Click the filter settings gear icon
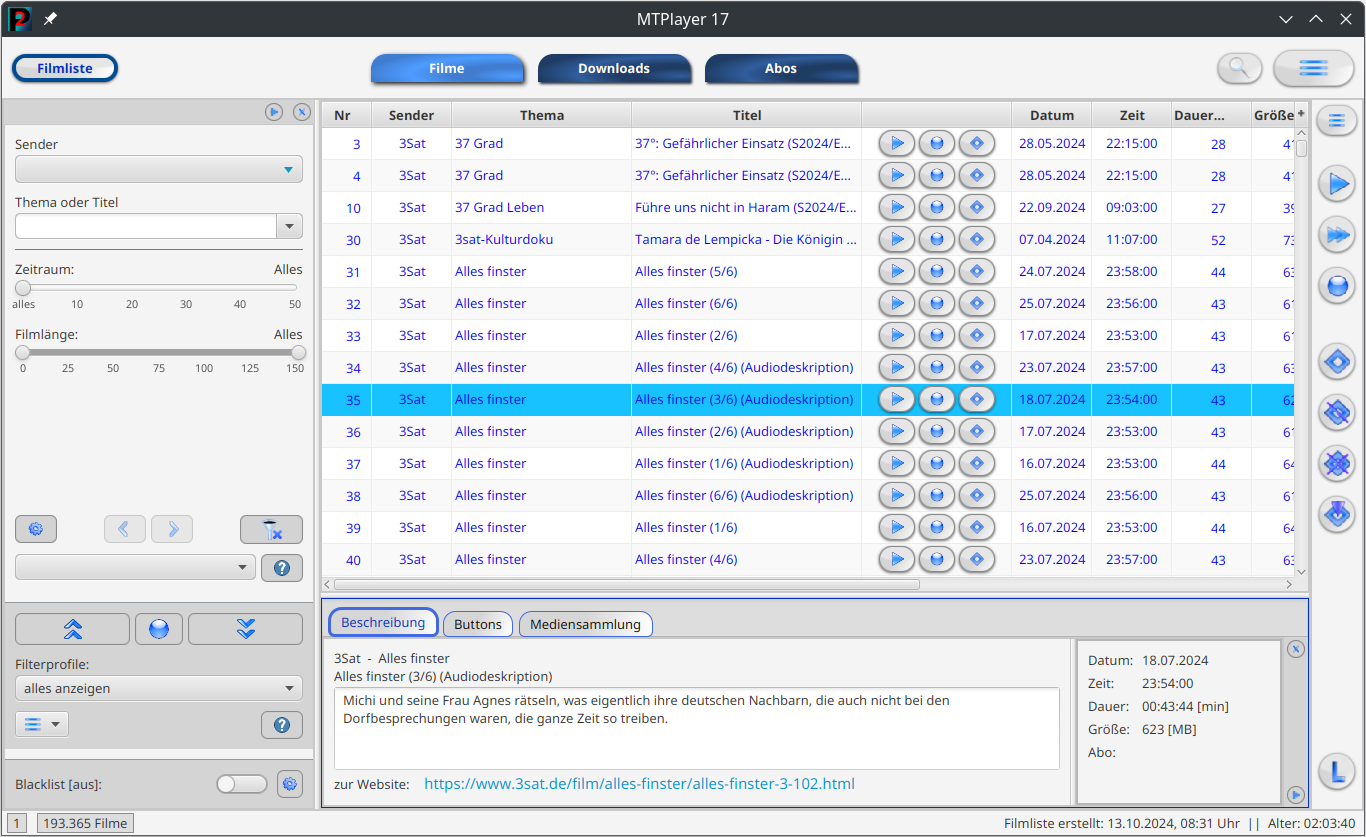Viewport: 1366px width, 837px height. [36, 529]
